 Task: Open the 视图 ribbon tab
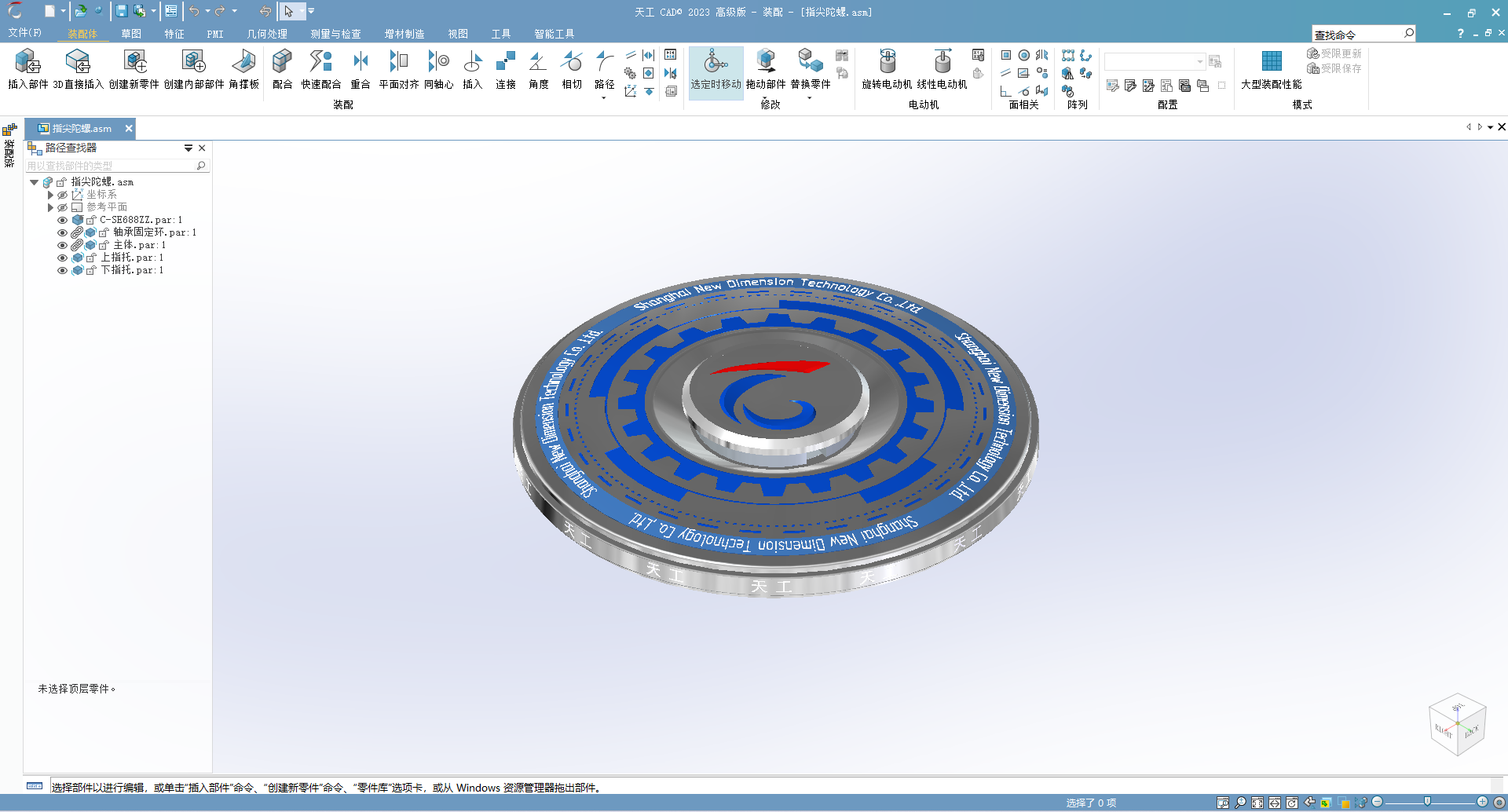click(x=458, y=34)
